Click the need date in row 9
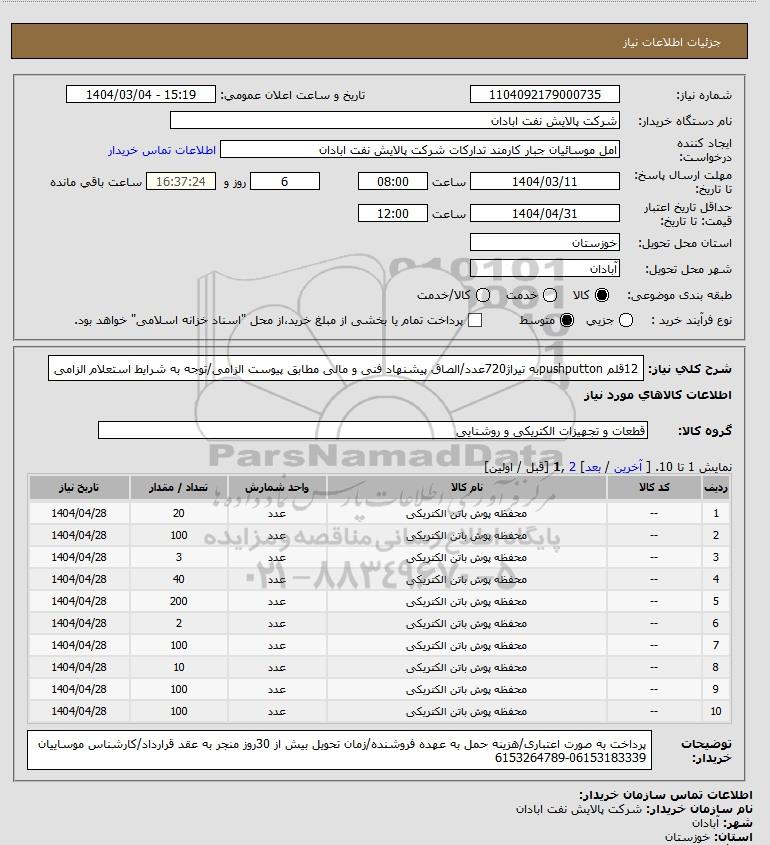Viewport: 770px width, 845px height. pyautogui.click(x=79, y=689)
